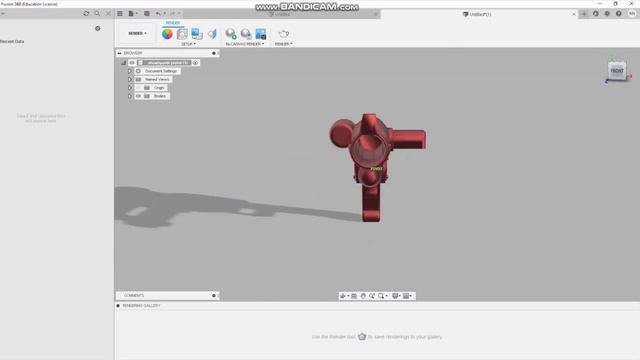Expand the IN-CANVAS RENDER dropdown
This screenshot has height=360, width=640.
[245, 44]
